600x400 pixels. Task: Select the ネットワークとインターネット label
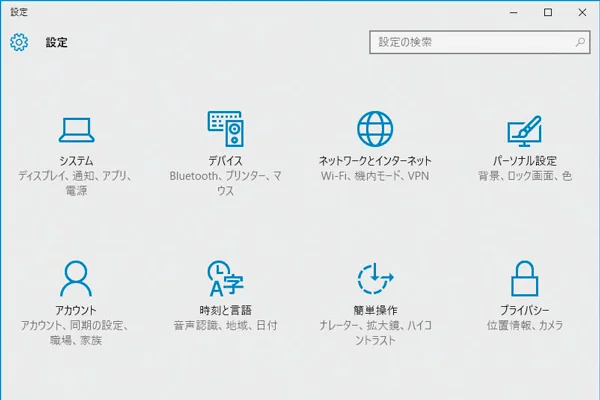[x=375, y=160]
